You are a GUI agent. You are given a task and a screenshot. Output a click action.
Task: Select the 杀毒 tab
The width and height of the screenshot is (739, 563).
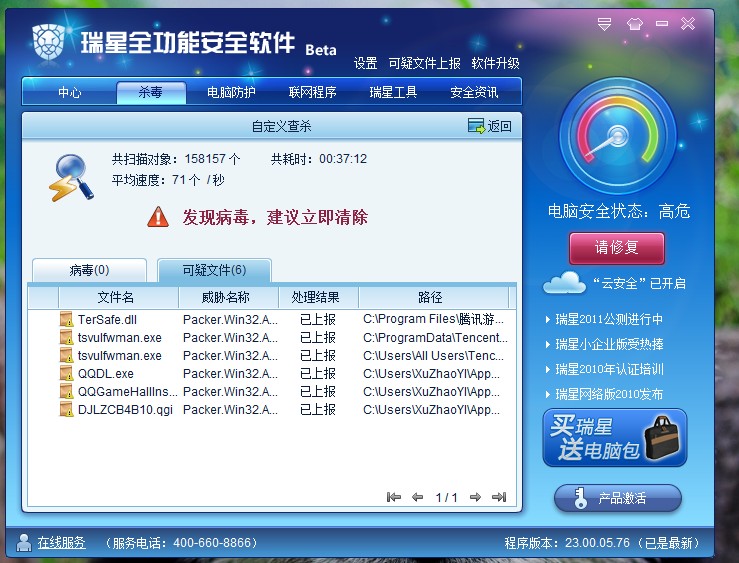point(151,92)
